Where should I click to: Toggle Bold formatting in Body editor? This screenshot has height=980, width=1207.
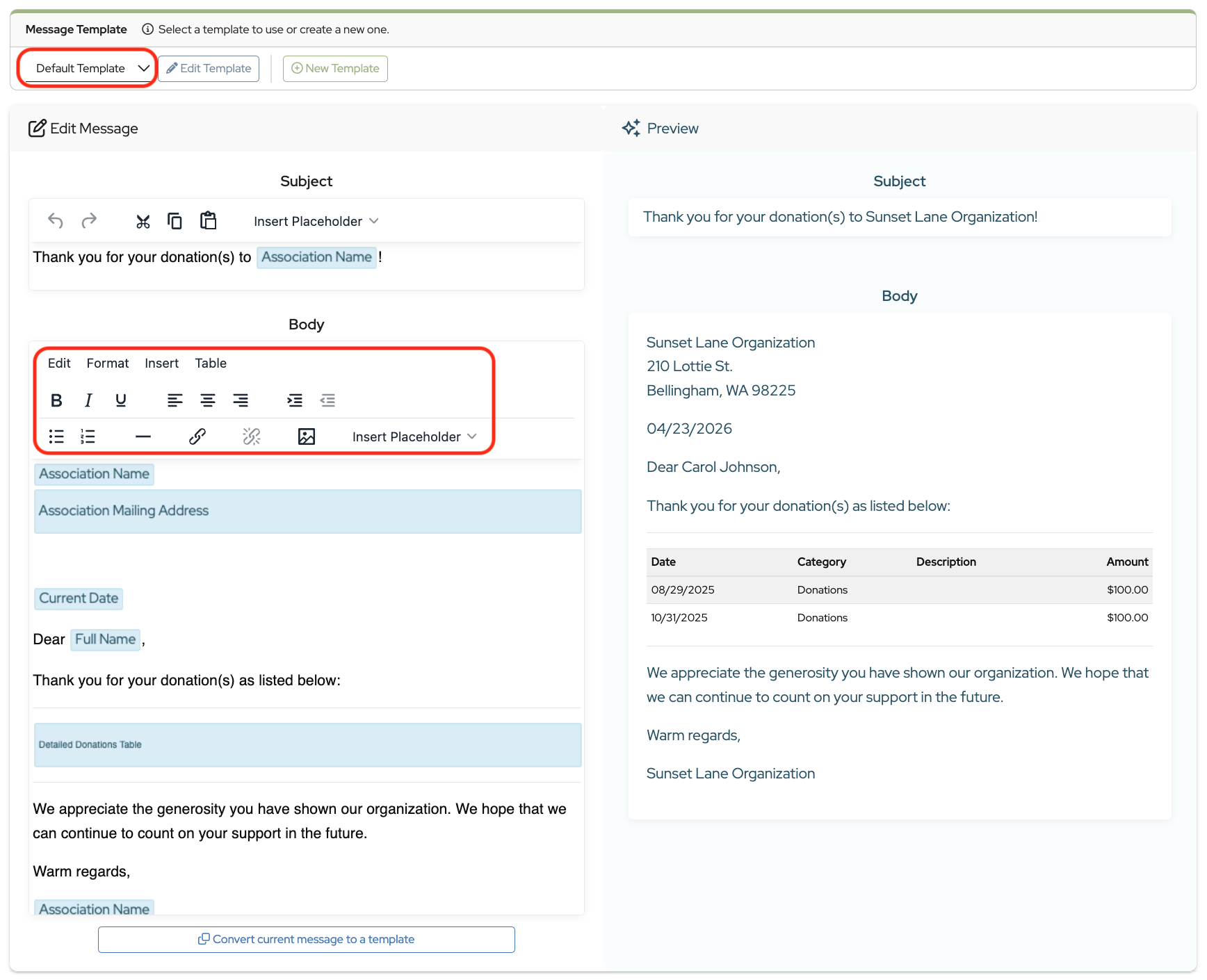click(56, 400)
